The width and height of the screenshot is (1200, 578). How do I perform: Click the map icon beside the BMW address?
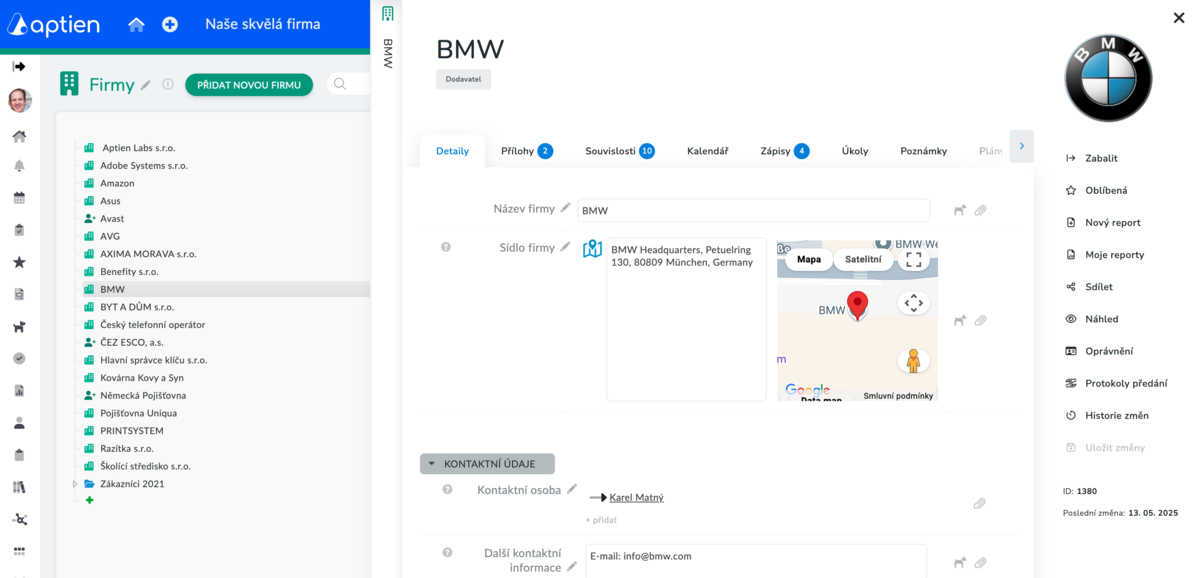[x=592, y=248]
